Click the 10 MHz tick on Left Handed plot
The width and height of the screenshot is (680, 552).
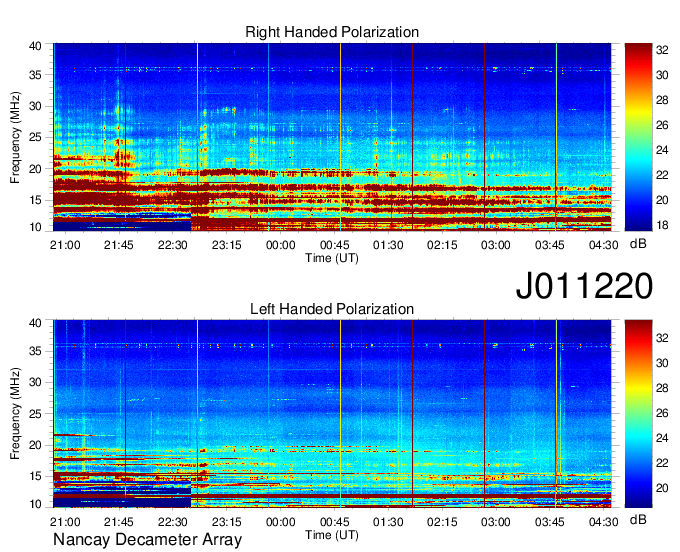point(35,504)
